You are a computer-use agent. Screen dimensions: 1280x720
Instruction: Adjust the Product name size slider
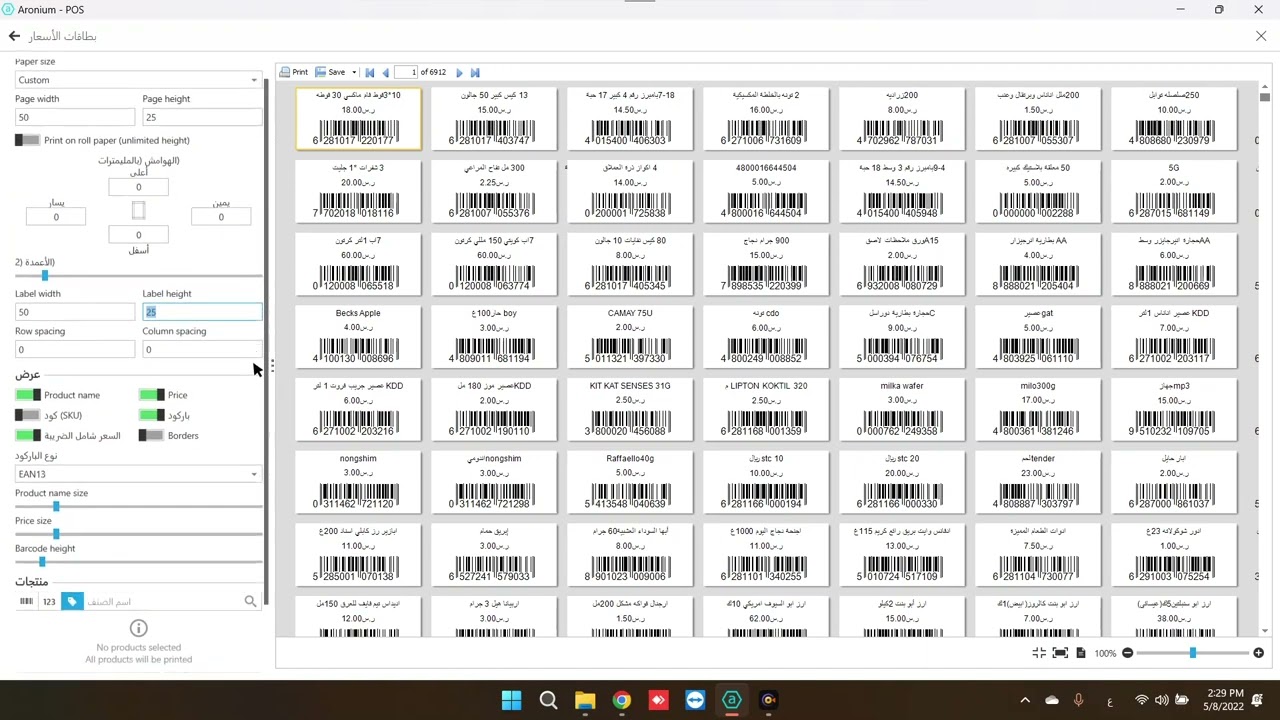click(x=56, y=507)
